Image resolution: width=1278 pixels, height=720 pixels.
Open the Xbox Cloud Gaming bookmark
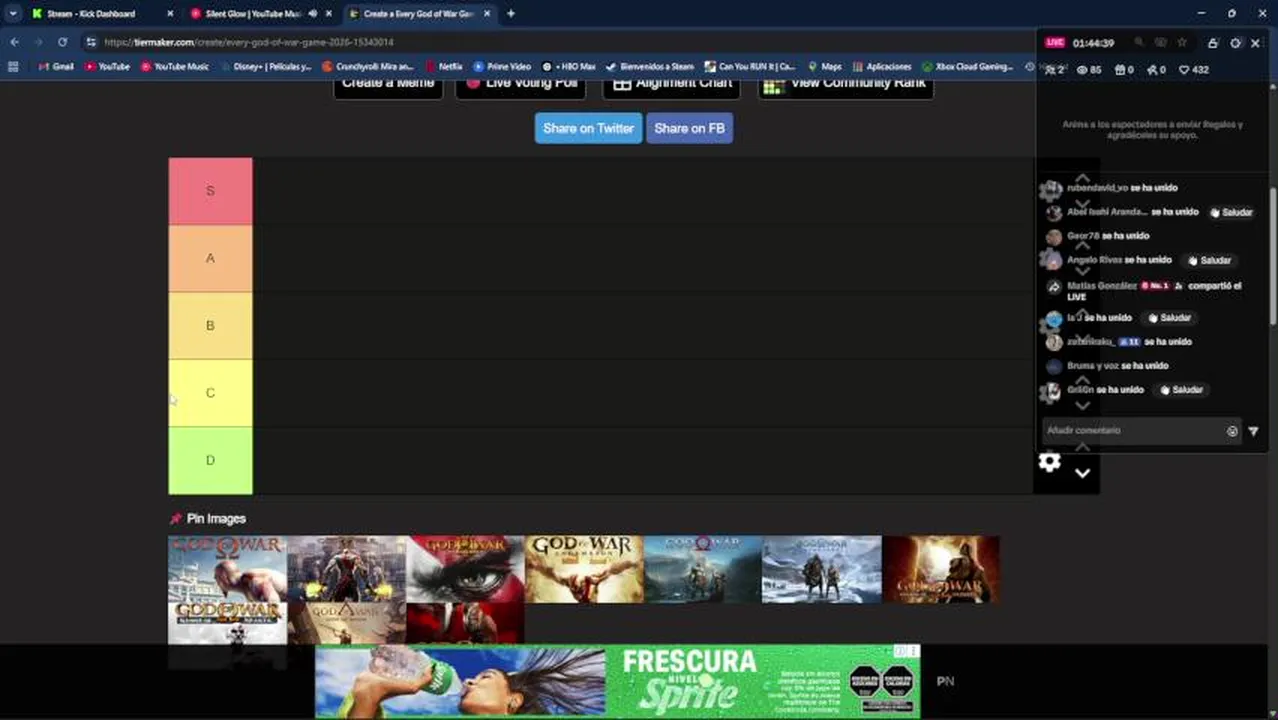point(968,67)
